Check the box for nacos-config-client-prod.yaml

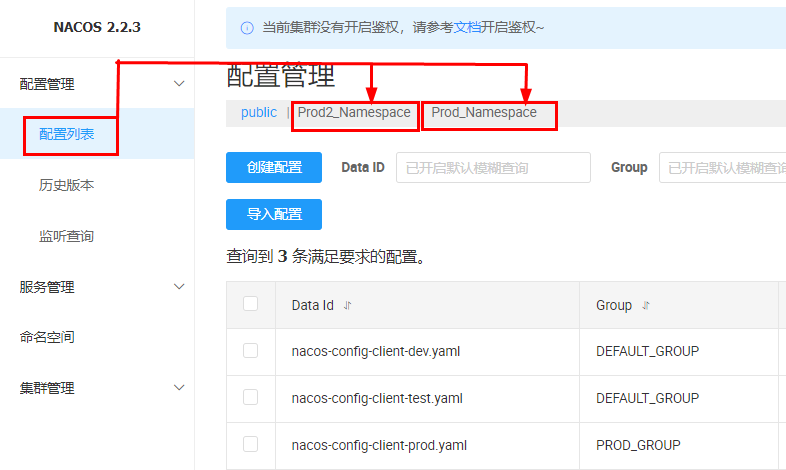[x=250, y=444]
